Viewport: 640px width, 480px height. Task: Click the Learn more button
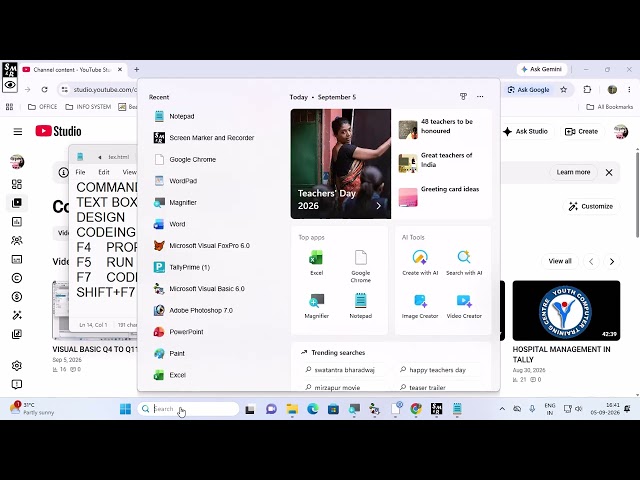[573, 172]
